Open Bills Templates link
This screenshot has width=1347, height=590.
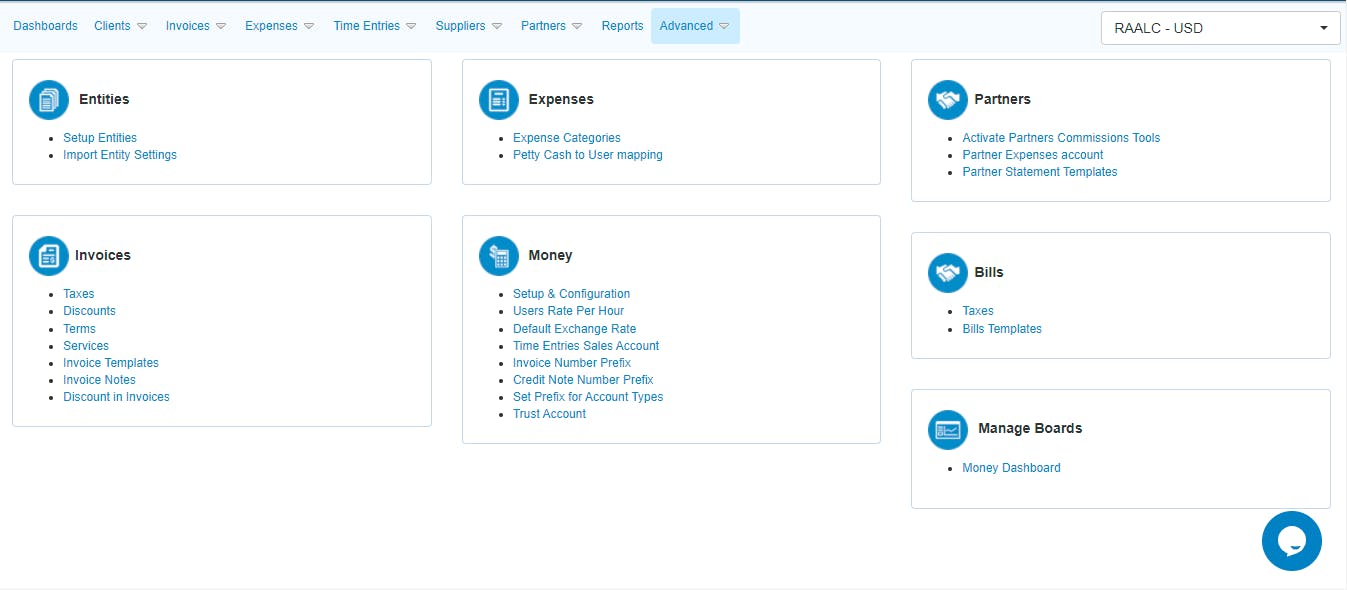(x=1002, y=329)
